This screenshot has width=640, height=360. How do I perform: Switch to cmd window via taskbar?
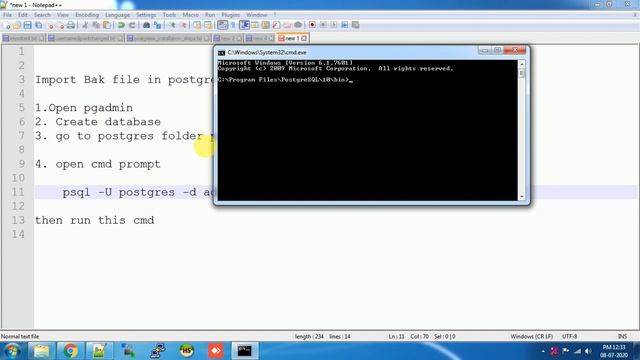pyautogui.click(x=244, y=351)
